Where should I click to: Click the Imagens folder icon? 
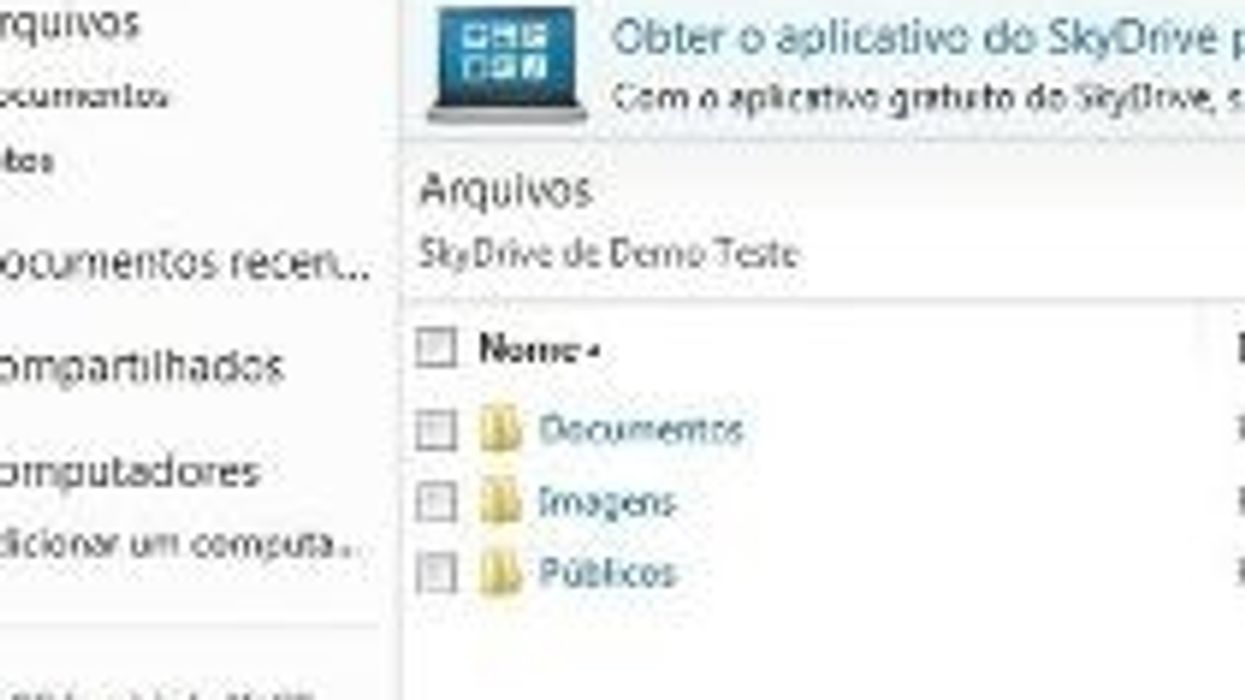[500, 502]
